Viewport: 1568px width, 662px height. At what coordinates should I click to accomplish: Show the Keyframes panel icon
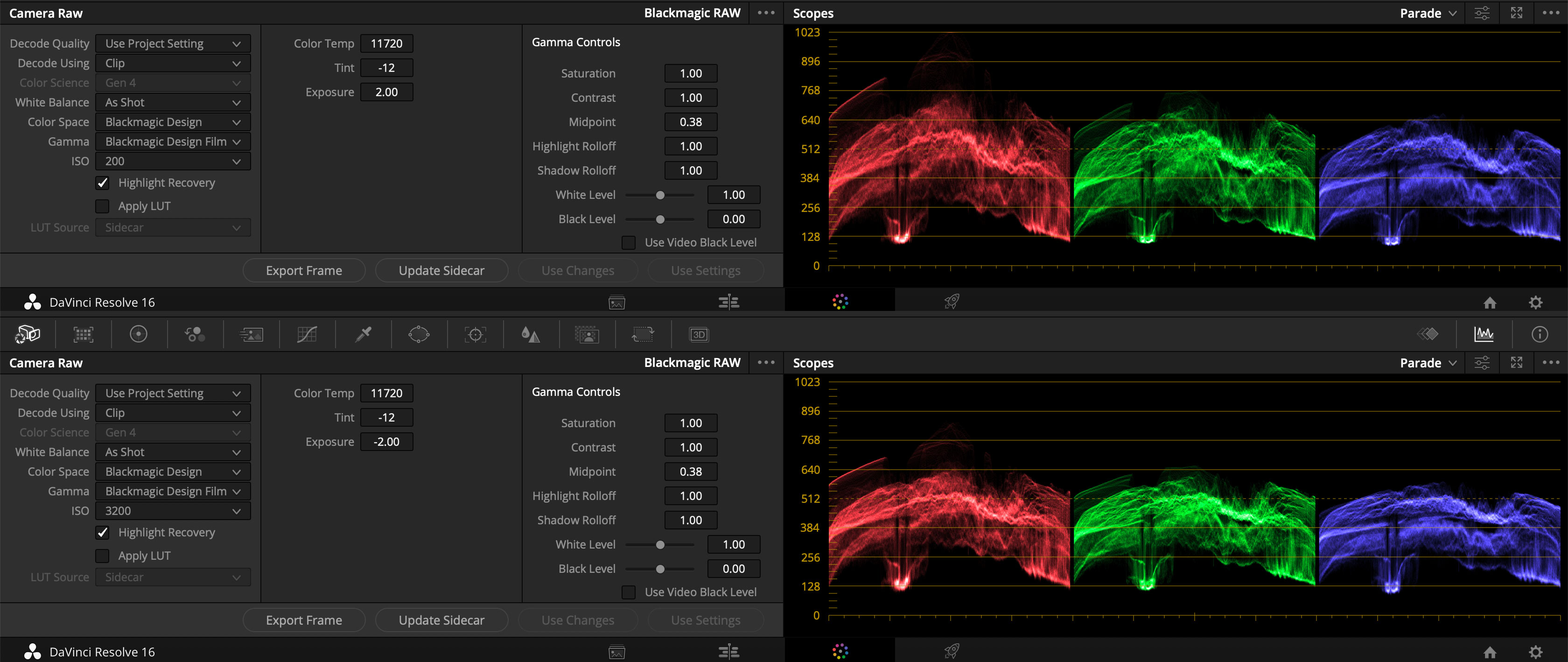click(1428, 334)
